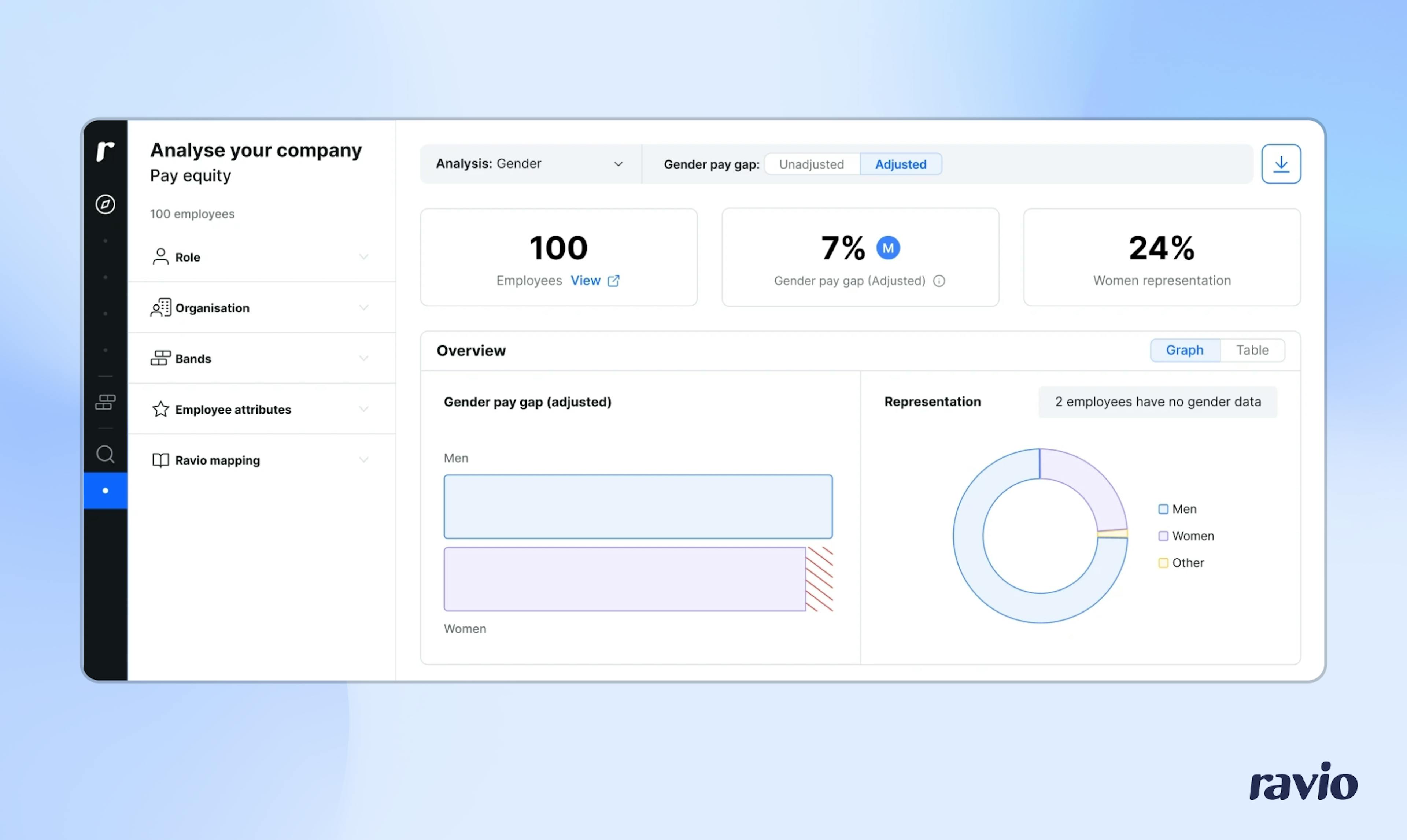
Task: Switch gender pay gap to Unadjusted
Action: pos(811,165)
